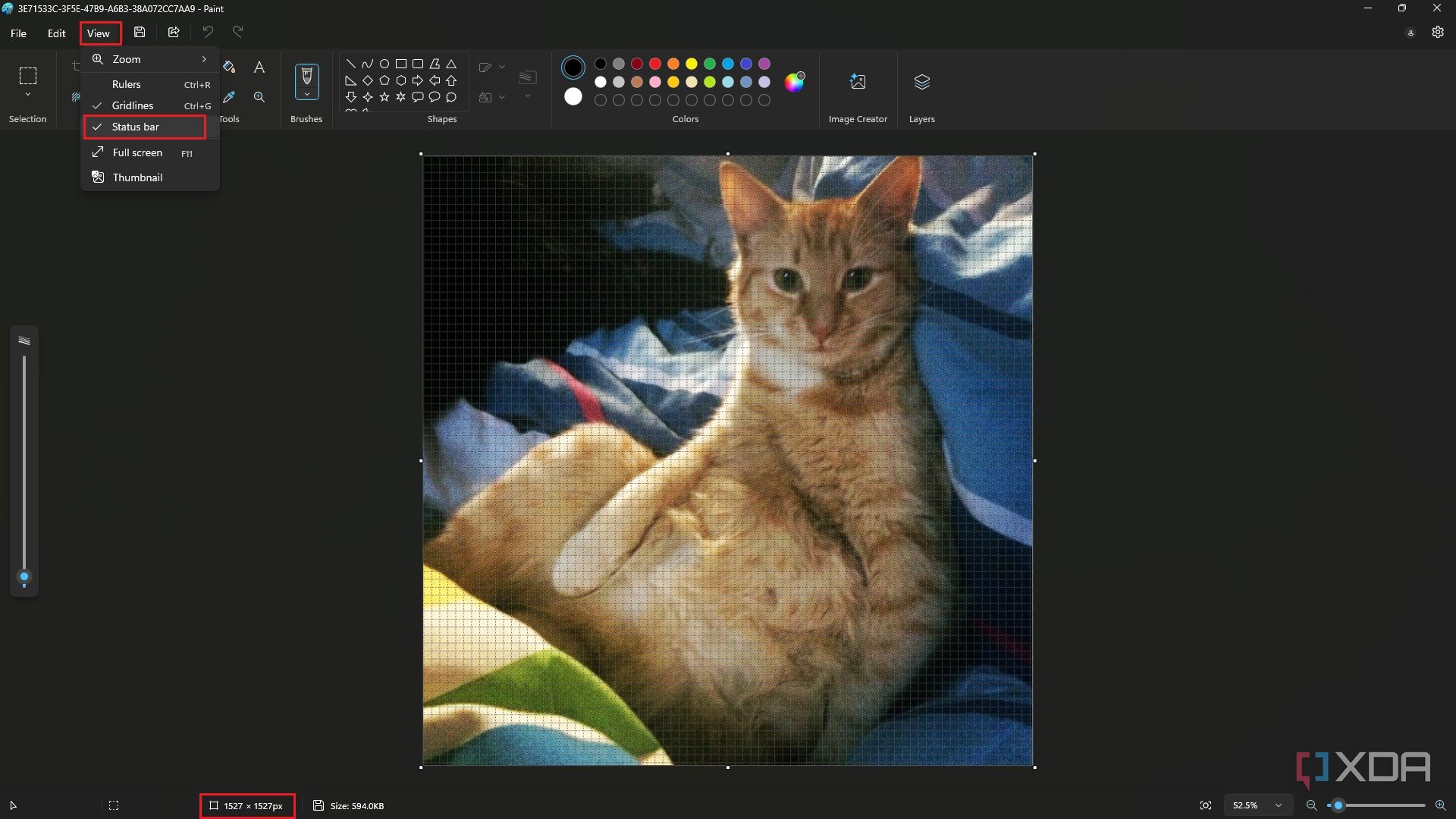
Task: Open Edit colors color wheel
Action: [794, 82]
